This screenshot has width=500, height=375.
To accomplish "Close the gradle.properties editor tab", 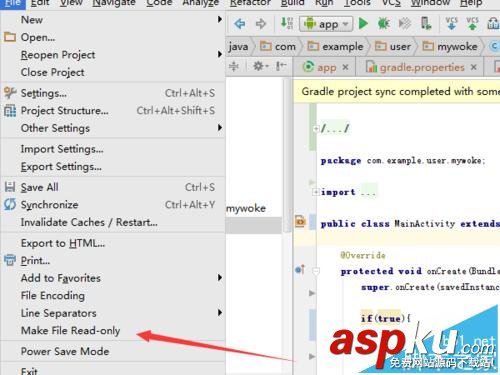I will click(x=473, y=67).
